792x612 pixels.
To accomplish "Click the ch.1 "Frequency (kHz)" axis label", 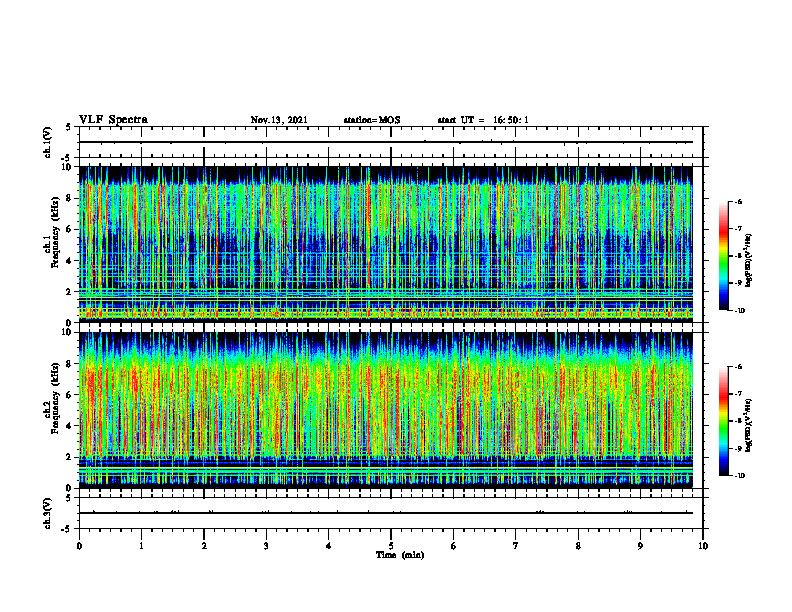I will click(x=56, y=232).
